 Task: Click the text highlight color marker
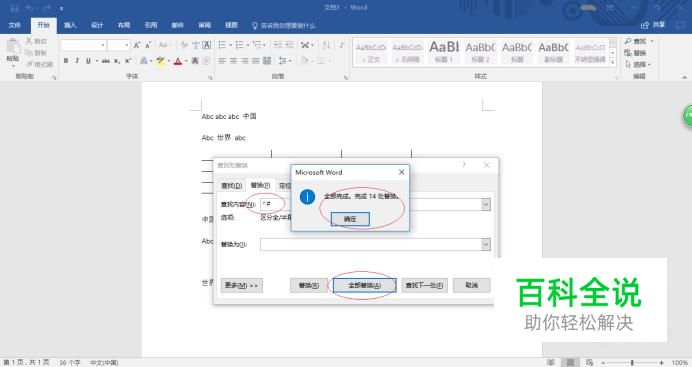tap(160, 61)
